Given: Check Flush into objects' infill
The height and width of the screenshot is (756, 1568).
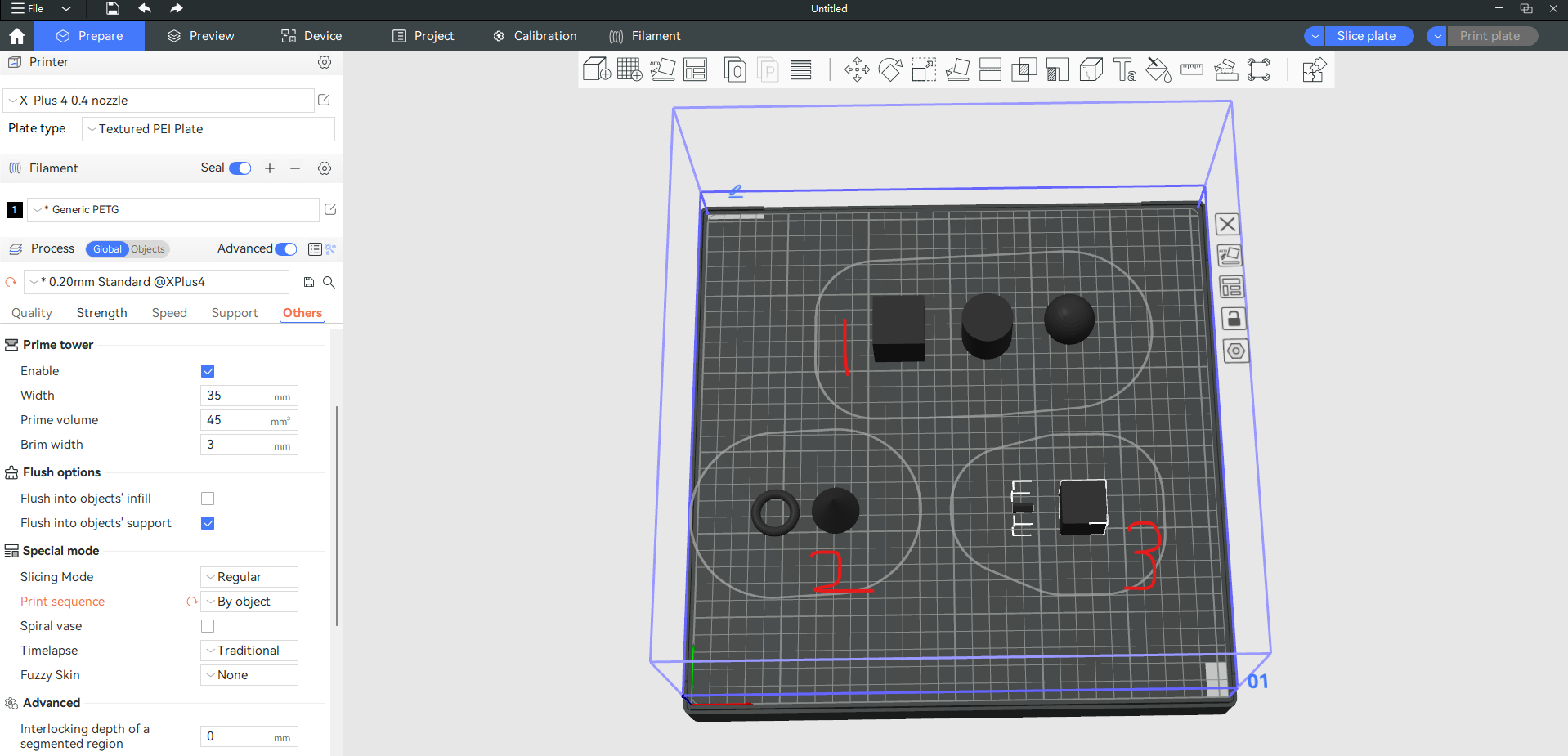Looking at the screenshot, I should click(x=208, y=499).
